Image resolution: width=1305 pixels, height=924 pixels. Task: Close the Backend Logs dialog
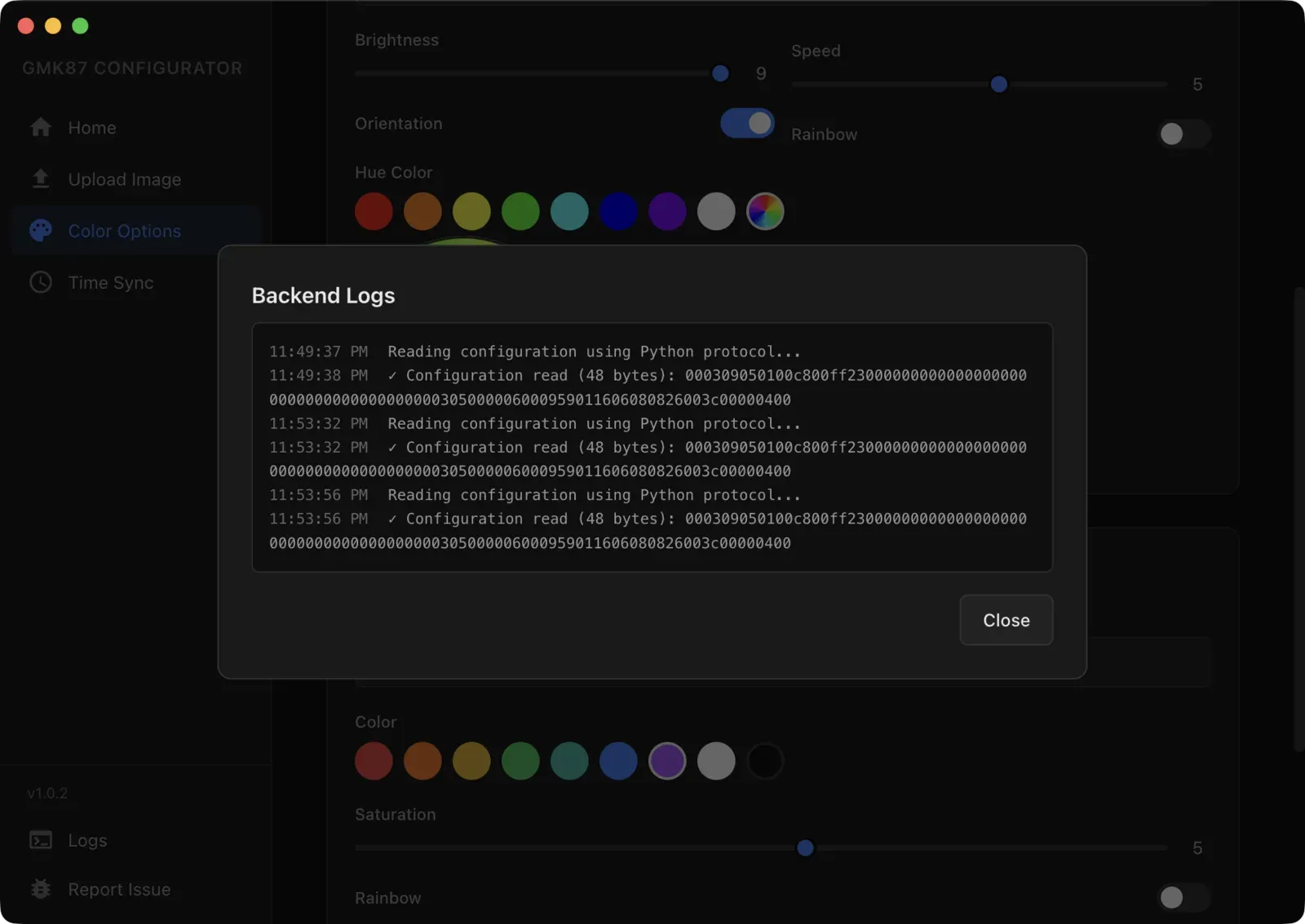point(1006,620)
